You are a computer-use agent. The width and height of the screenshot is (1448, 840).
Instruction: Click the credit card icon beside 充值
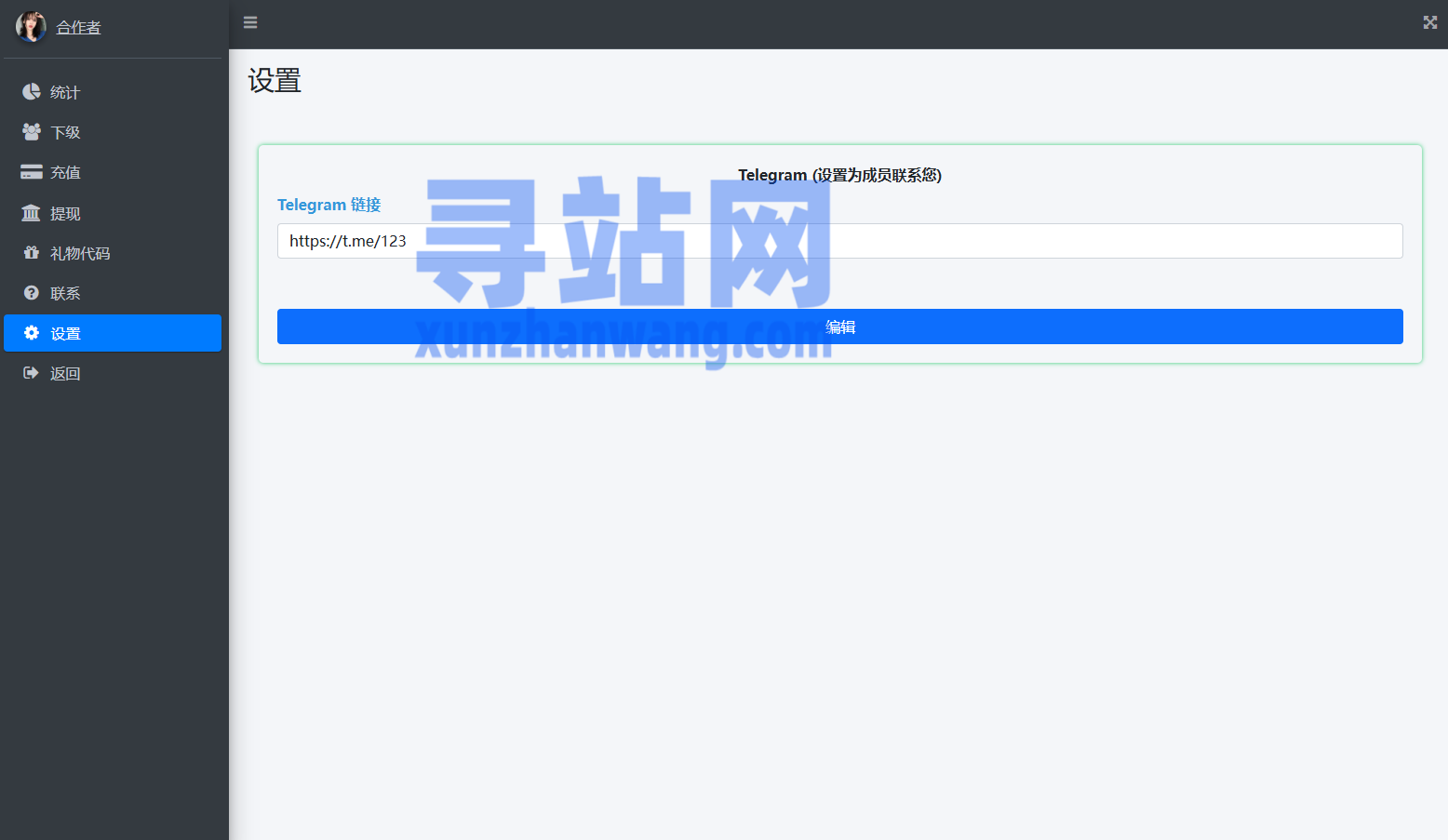[31, 172]
